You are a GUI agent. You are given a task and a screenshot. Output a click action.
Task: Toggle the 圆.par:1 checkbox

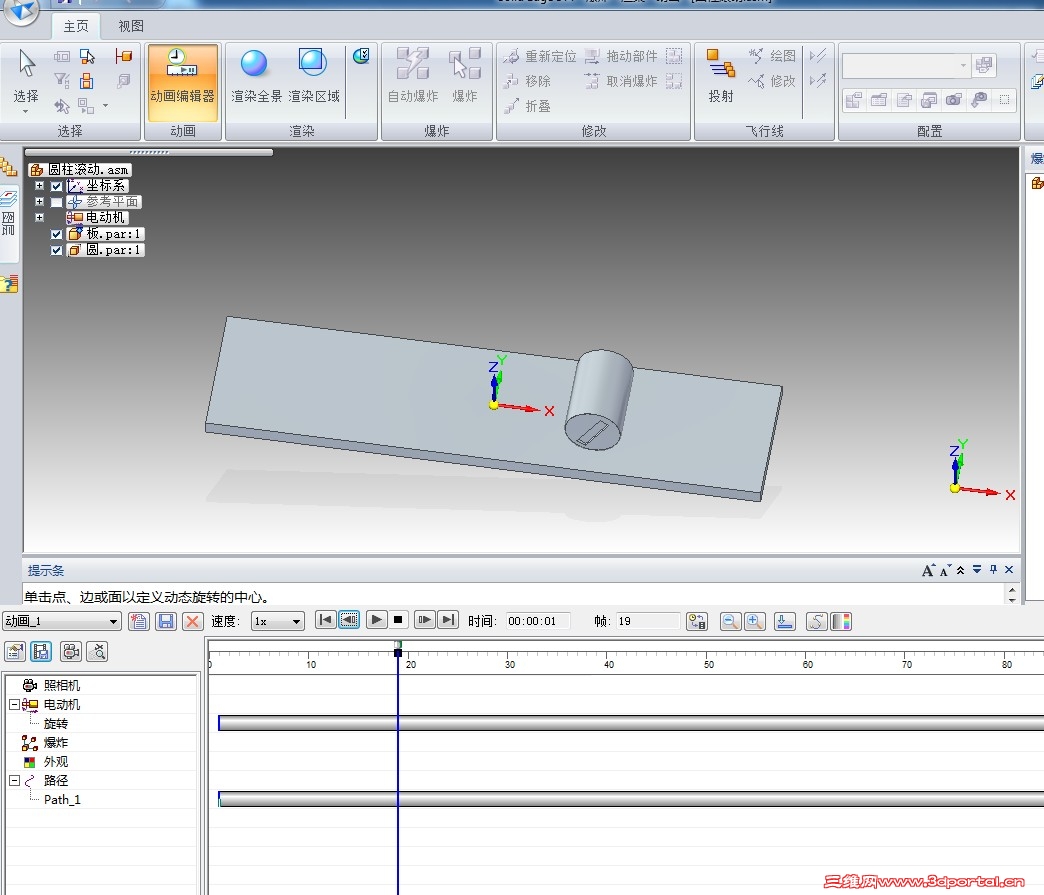(x=57, y=250)
